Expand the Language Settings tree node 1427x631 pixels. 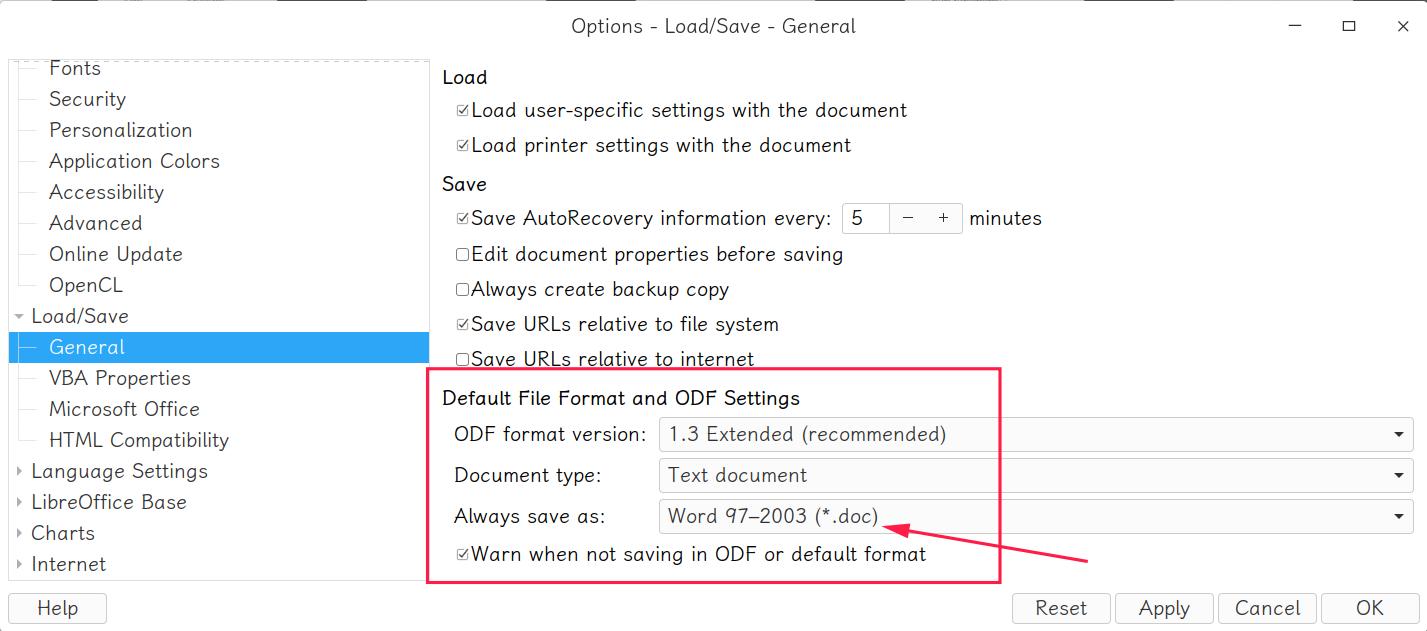click(x=19, y=472)
